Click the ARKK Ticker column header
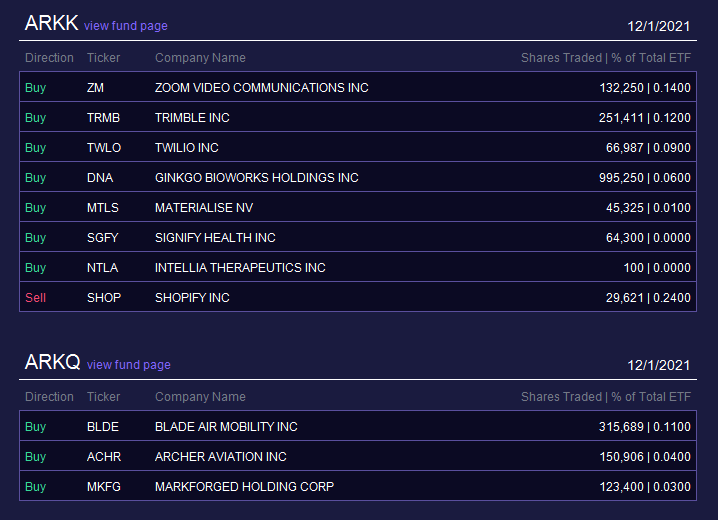The height and width of the screenshot is (520, 718). [x=103, y=58]
